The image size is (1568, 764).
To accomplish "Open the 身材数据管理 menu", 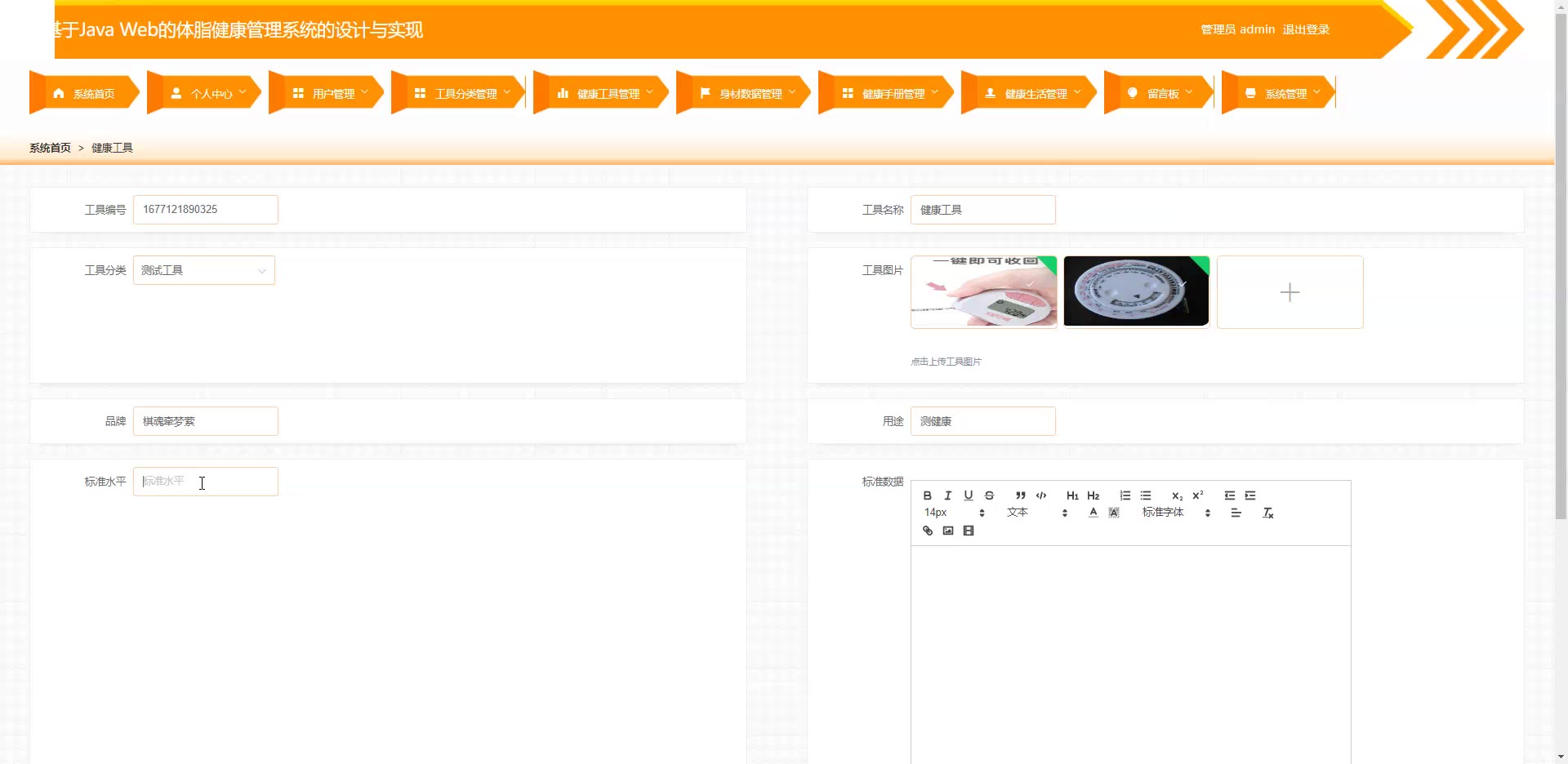I will 744,94.
